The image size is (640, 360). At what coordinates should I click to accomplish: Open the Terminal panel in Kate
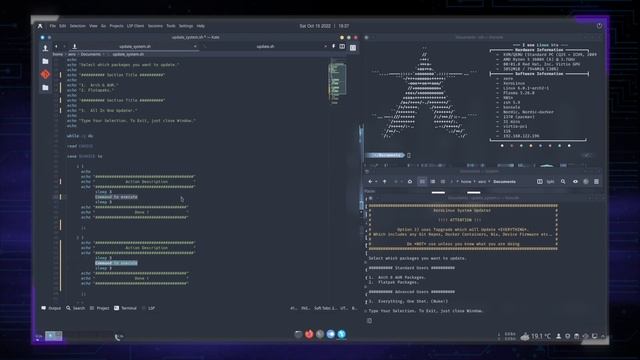(x=125, y=308)
